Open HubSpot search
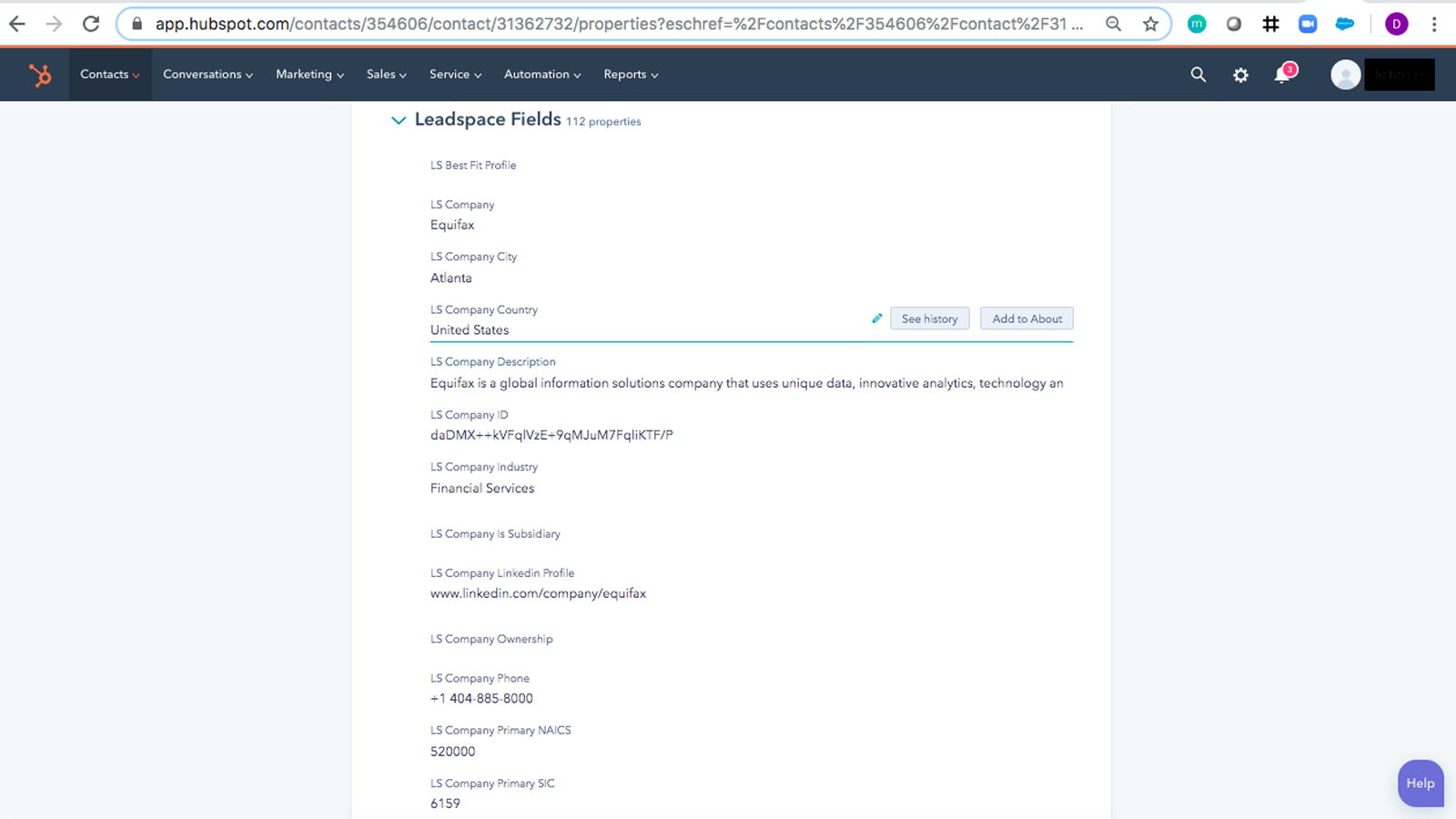Image resolution: width=1456 pixels, height=819 pixels. [1198, 75]
